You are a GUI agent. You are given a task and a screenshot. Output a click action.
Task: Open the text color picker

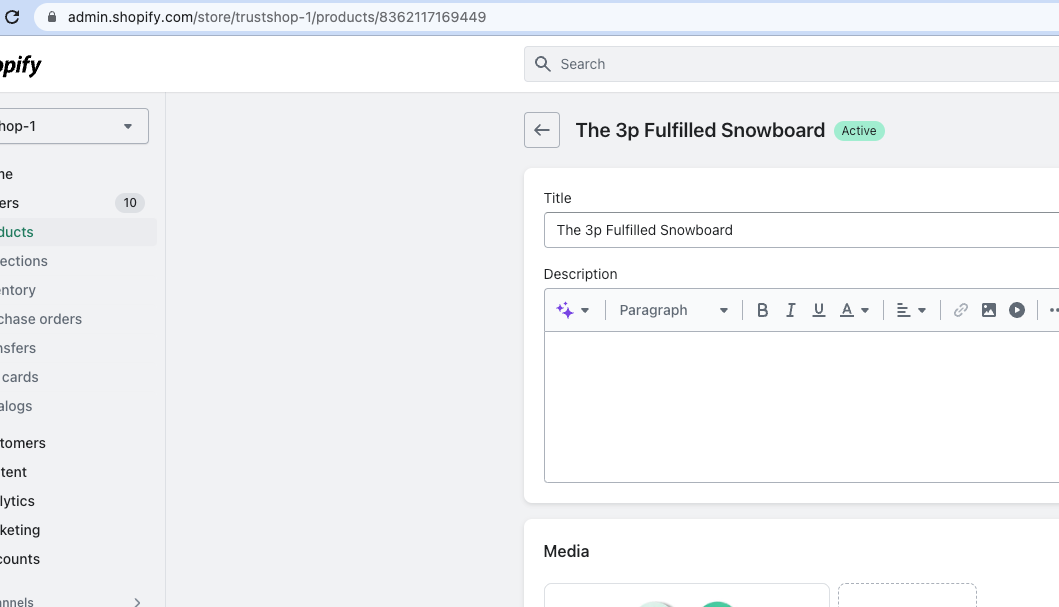click(854, 310)
